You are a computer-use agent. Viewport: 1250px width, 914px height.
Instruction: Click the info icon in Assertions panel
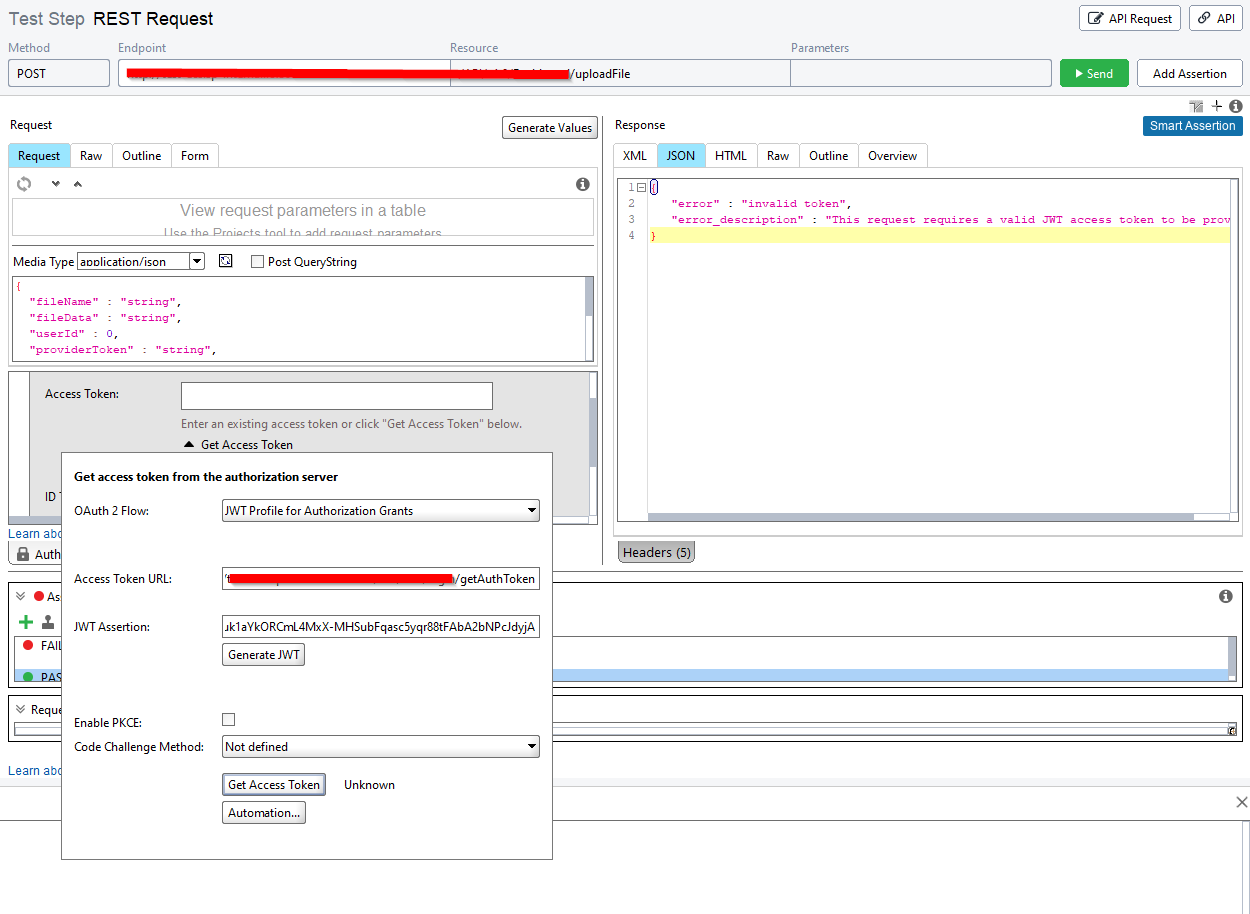point(1226,597)
